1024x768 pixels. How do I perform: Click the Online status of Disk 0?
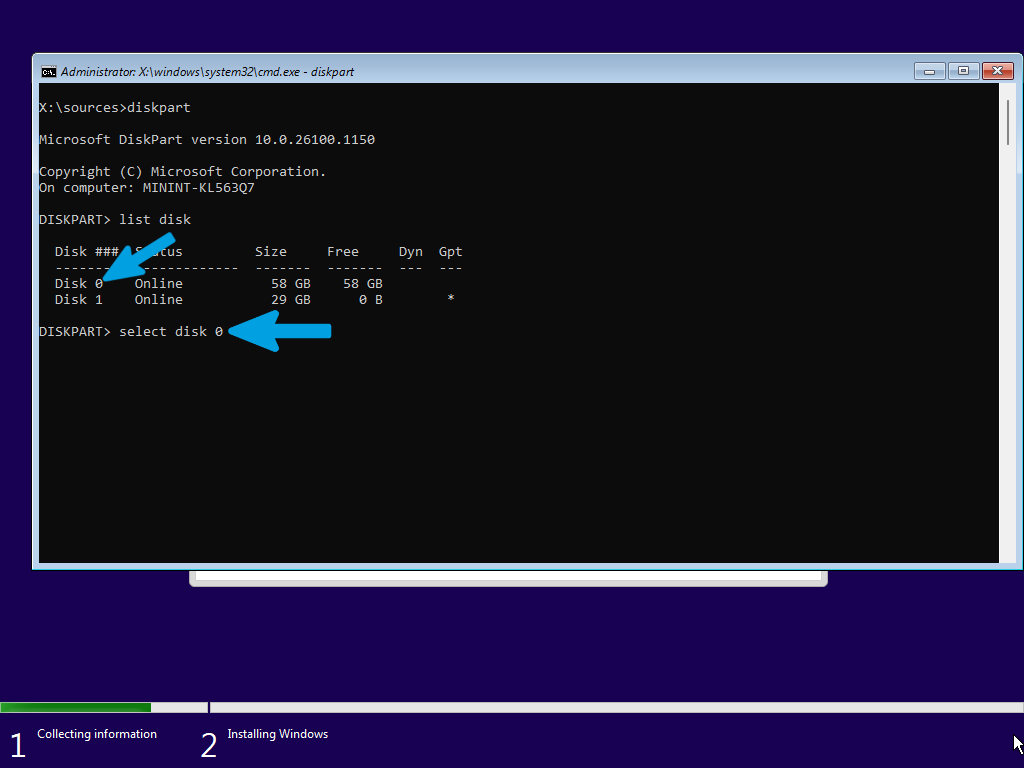click(159, 284)
